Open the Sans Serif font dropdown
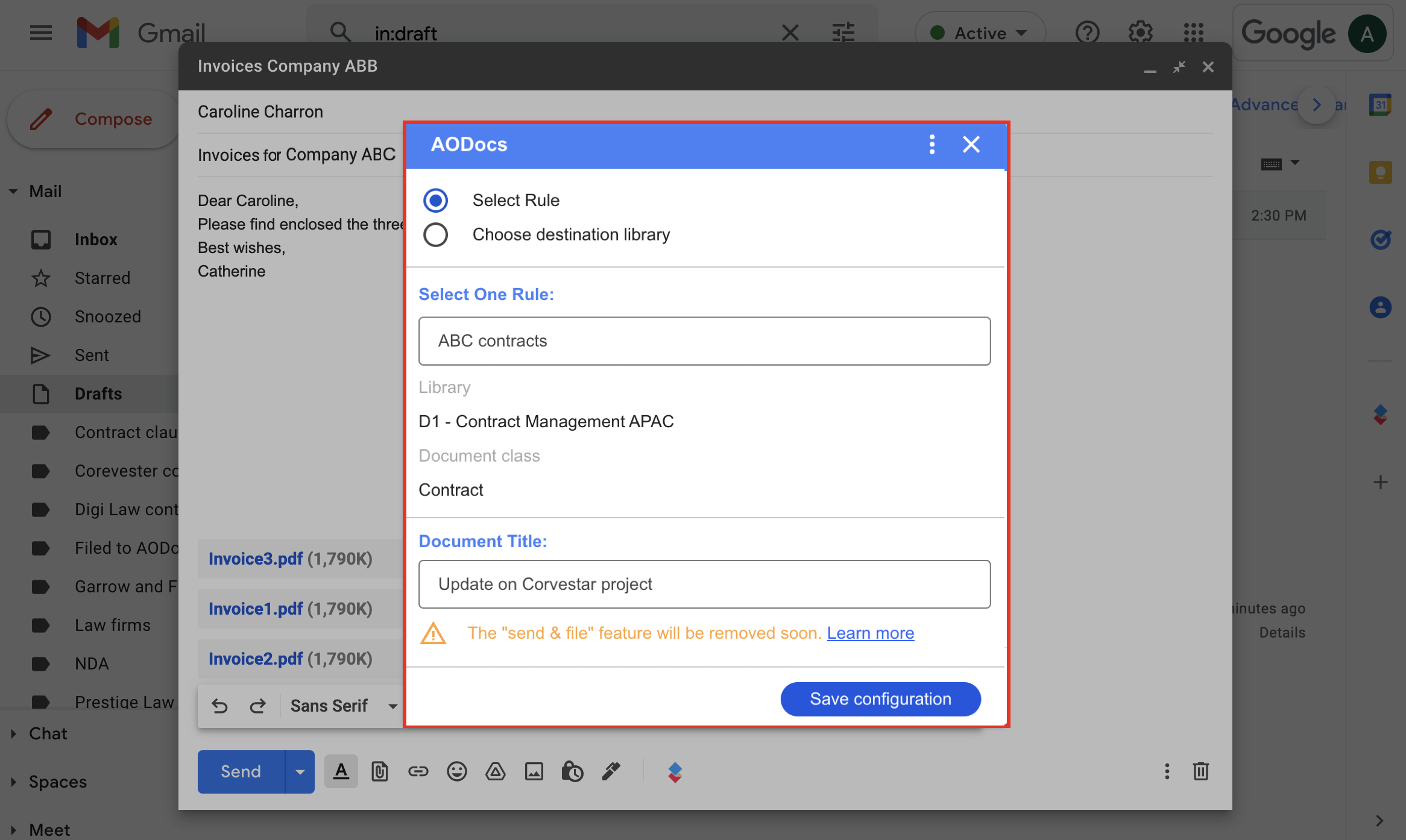1406x840 pixels. [x=344, y=706]
